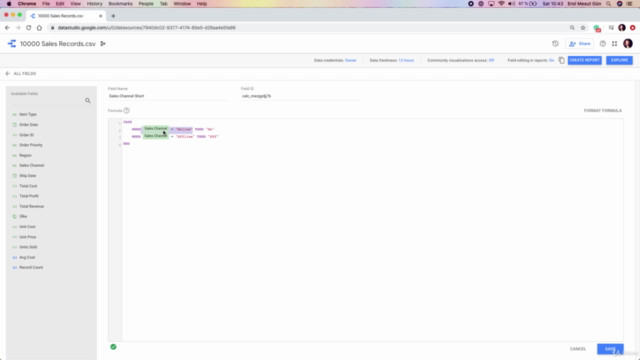Click the address bar URL
The height and width of the screenshot is (360, 640).
tap(147, 28)
